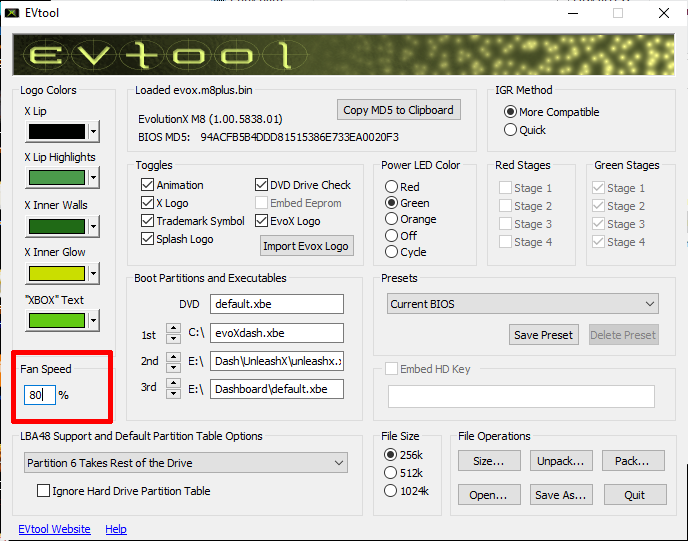Screen dimensions: 688x541
Task: Click 2nd boot partition stepper up arrow
Action: [x=173, y=357]
